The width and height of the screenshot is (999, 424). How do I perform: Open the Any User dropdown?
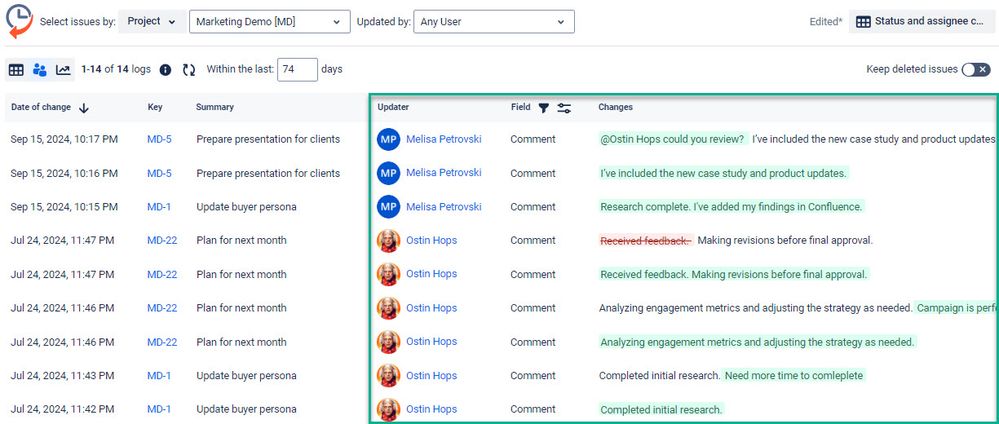(494, 22)
